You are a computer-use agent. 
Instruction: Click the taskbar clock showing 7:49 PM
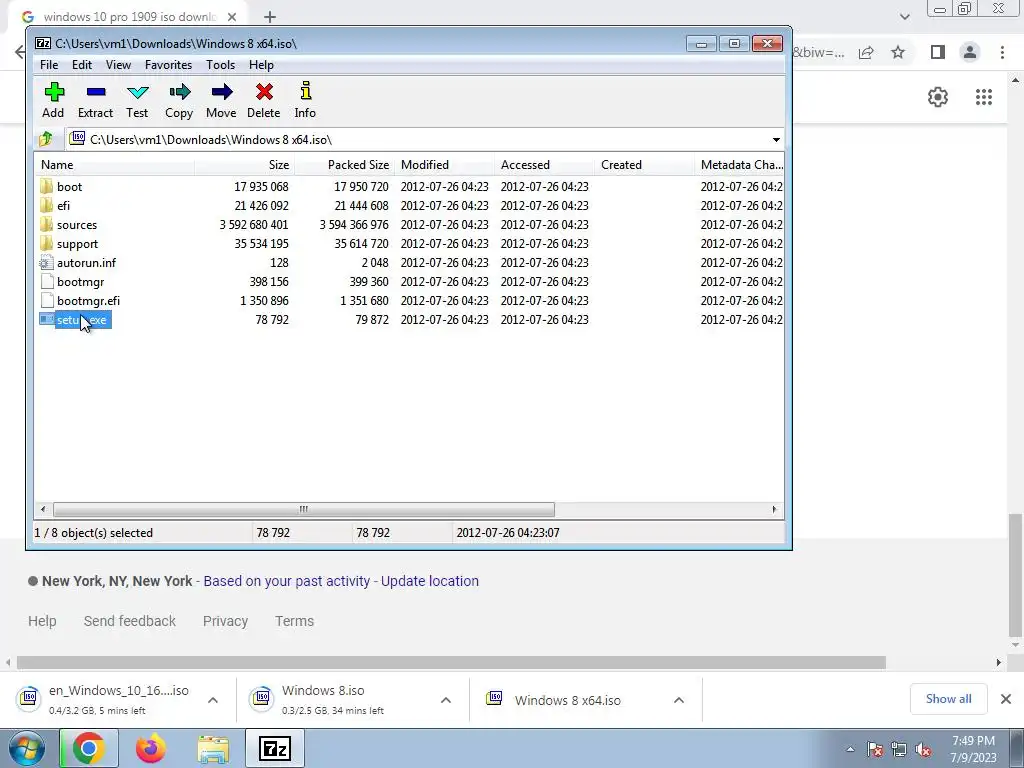973,749
